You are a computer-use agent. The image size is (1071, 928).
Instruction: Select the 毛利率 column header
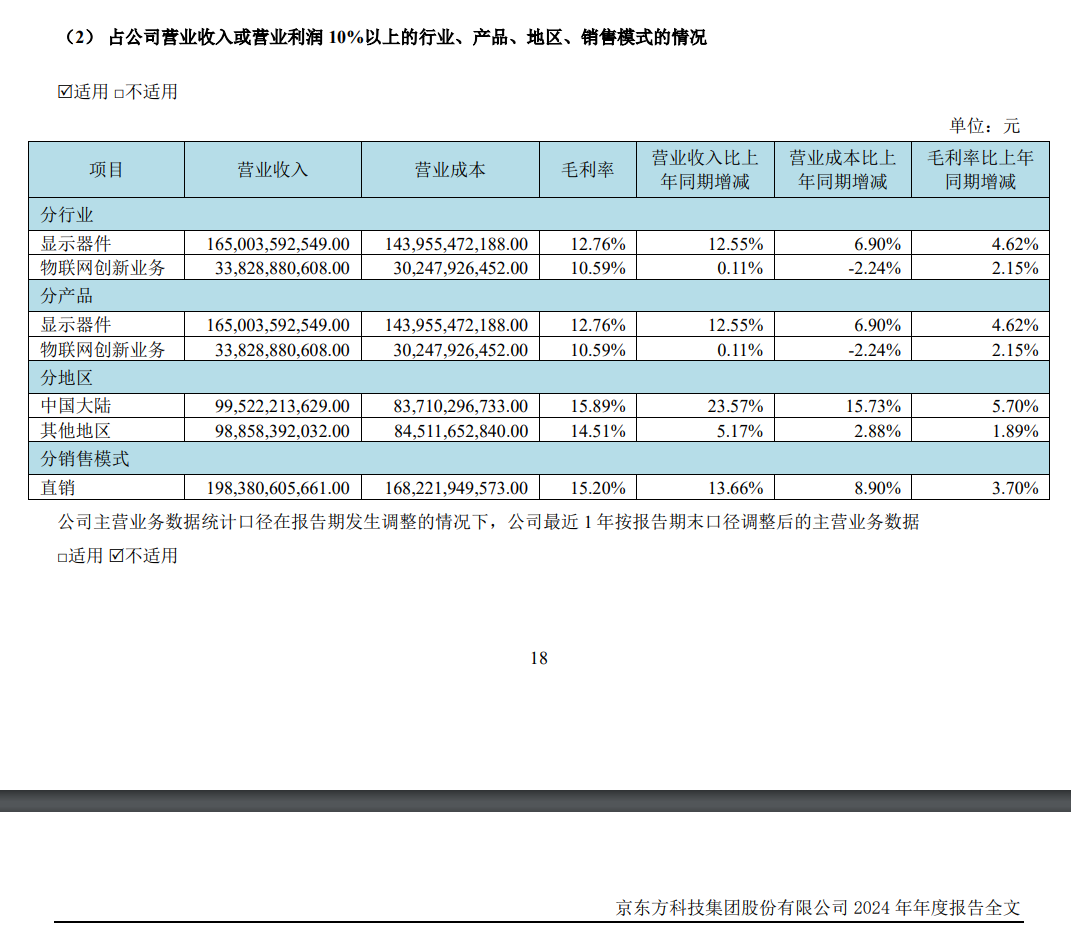588,169
